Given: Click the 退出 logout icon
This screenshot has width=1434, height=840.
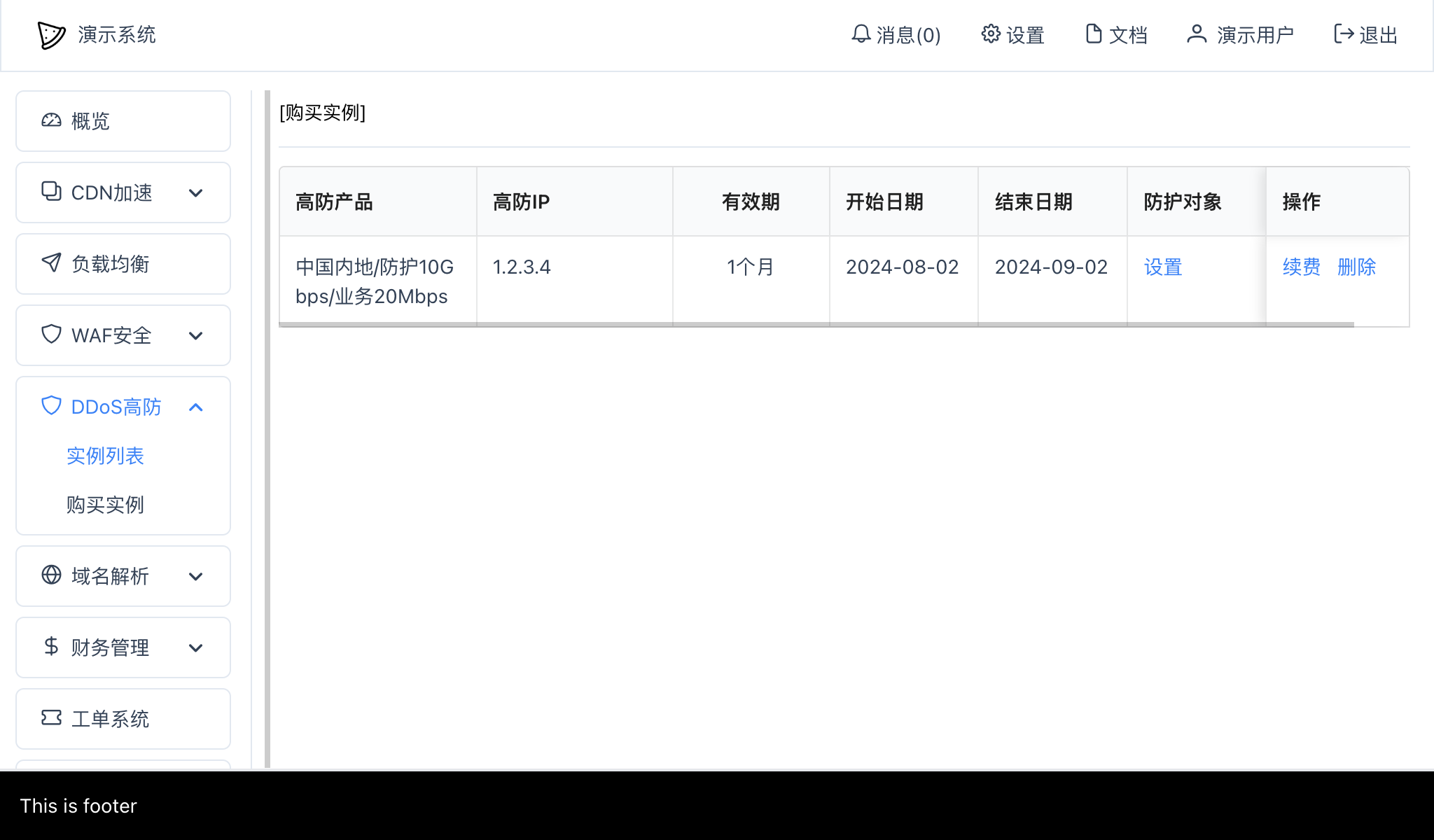Looking at the screenshot, I should (1343, 34).
